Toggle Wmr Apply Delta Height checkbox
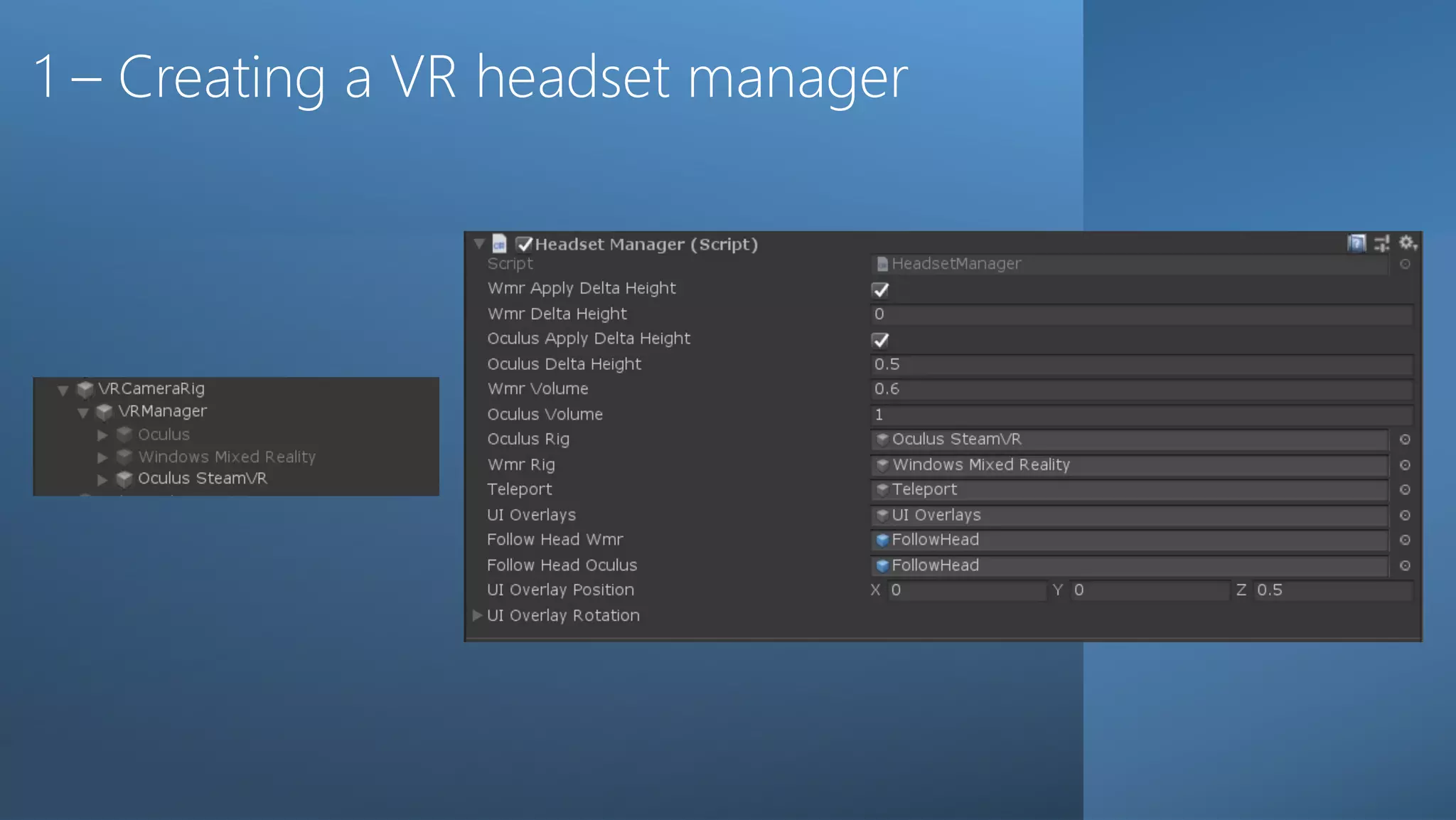 (x=880, y=290)
